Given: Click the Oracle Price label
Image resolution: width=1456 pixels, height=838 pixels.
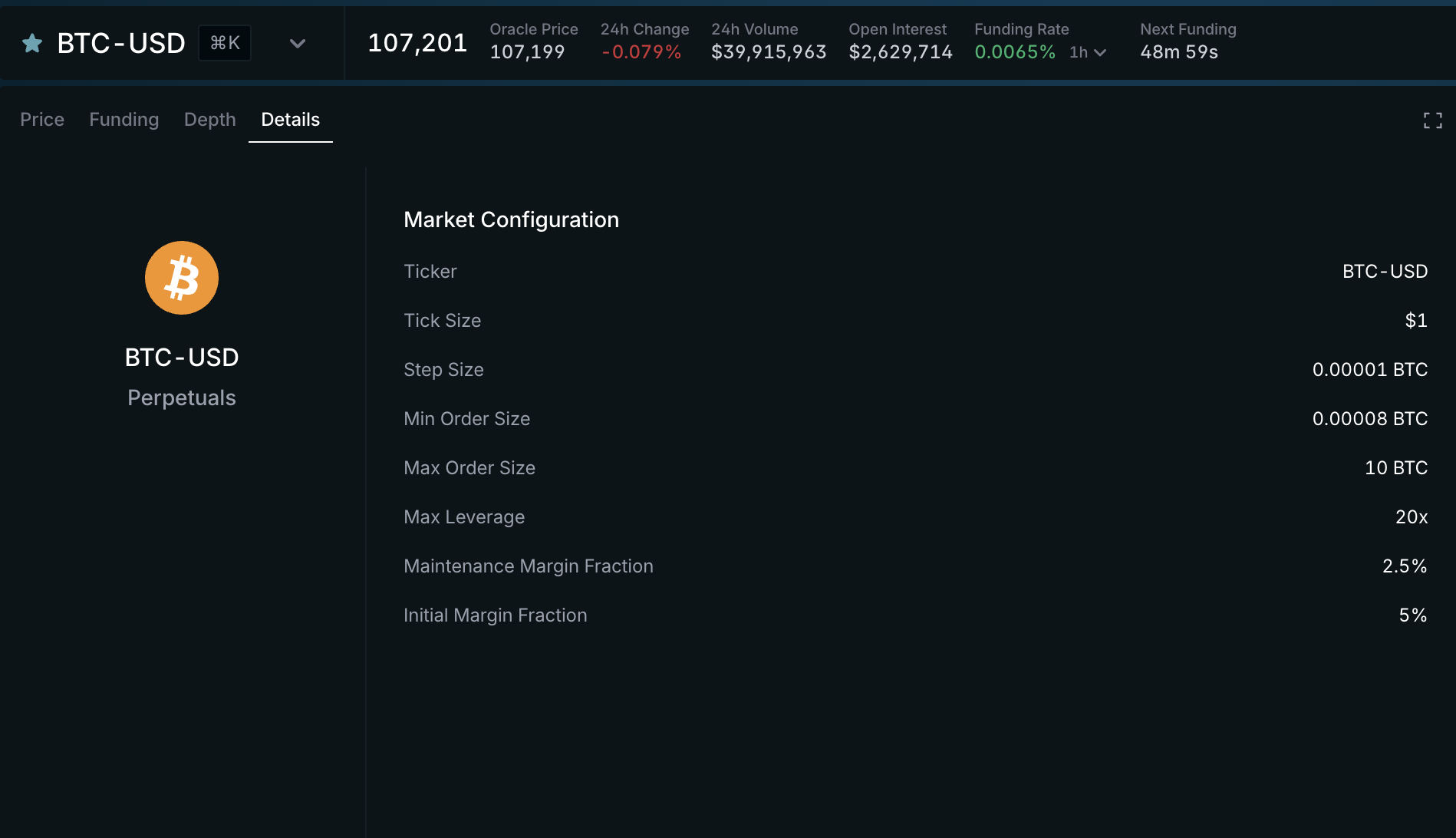Looking at the screenshot, I should 534,29.
